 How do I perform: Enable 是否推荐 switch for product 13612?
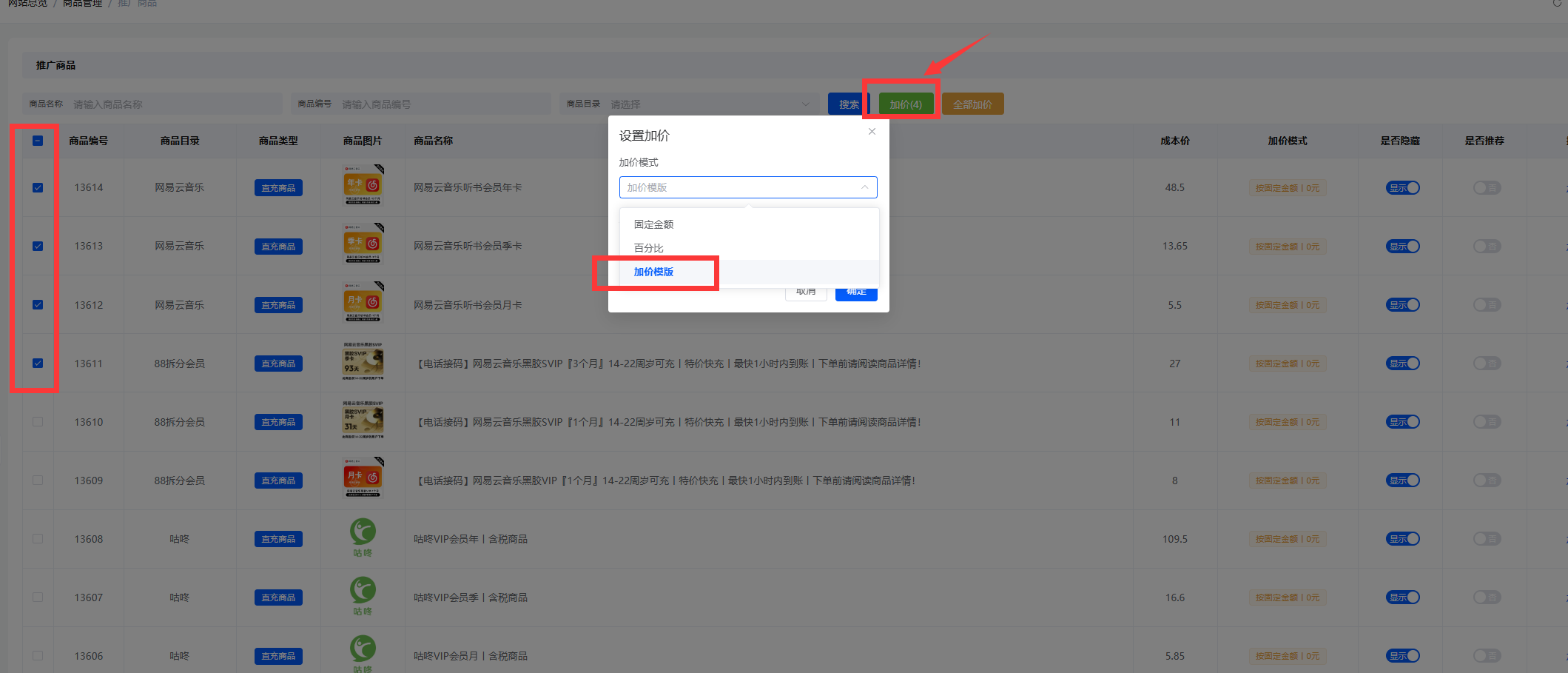point(1486,305)
